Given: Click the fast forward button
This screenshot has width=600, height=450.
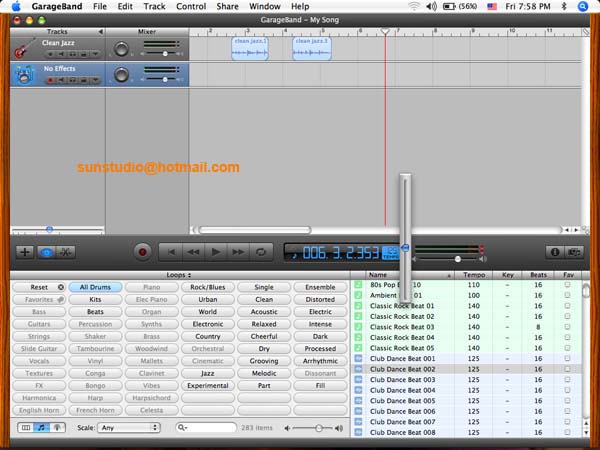Looking at the screenshot, I should [x=238, y=252].
